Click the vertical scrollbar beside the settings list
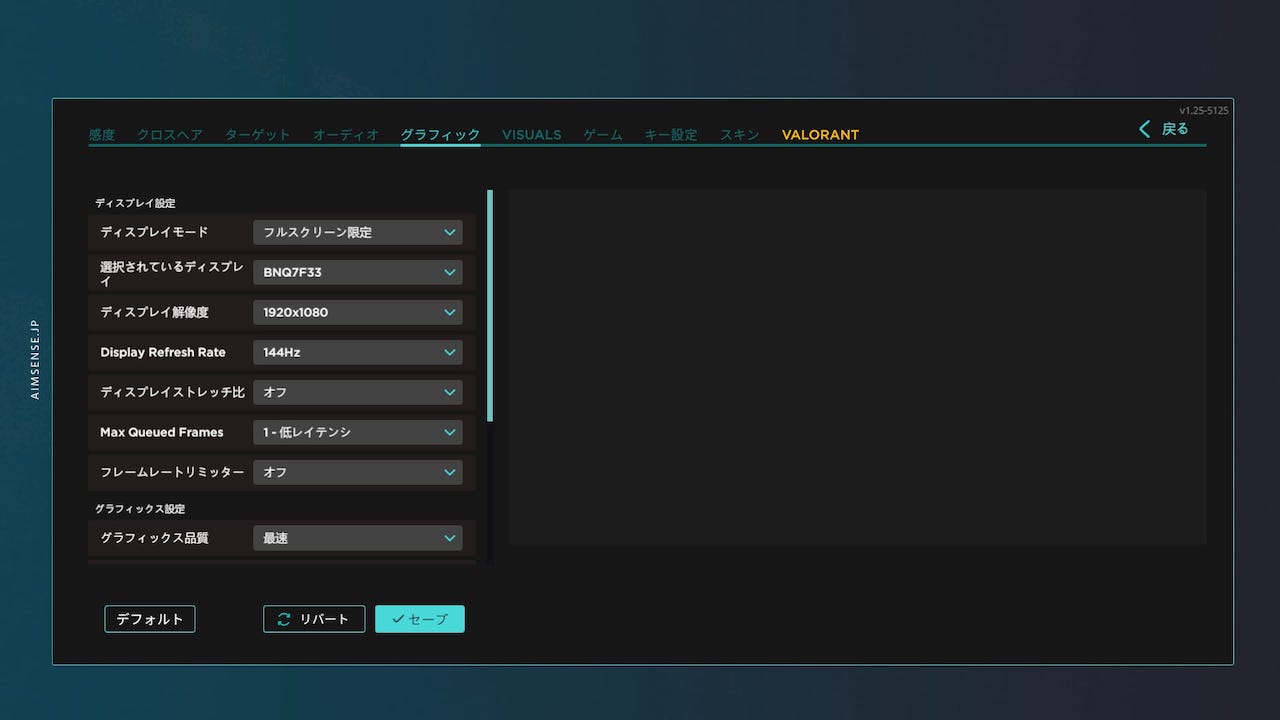Screen dimensions: 1280x720 [490, 300]
